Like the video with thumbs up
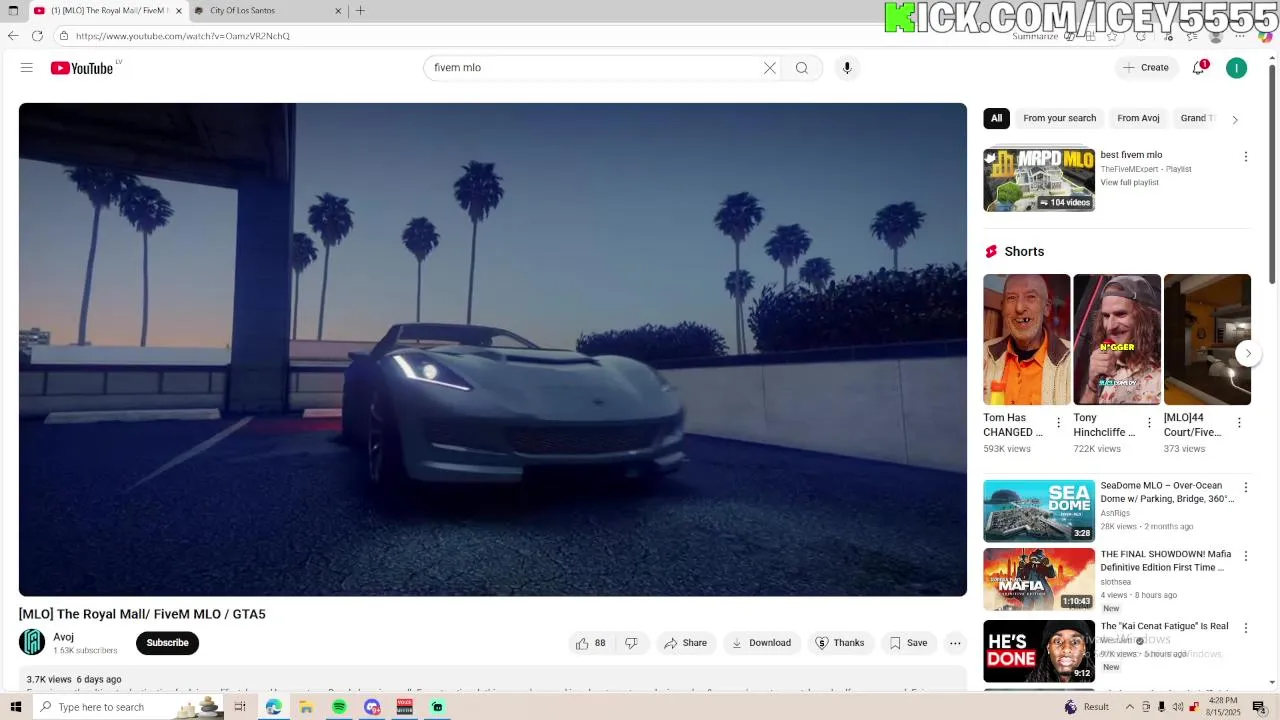1280x720 pixels. tap(591, 643)
